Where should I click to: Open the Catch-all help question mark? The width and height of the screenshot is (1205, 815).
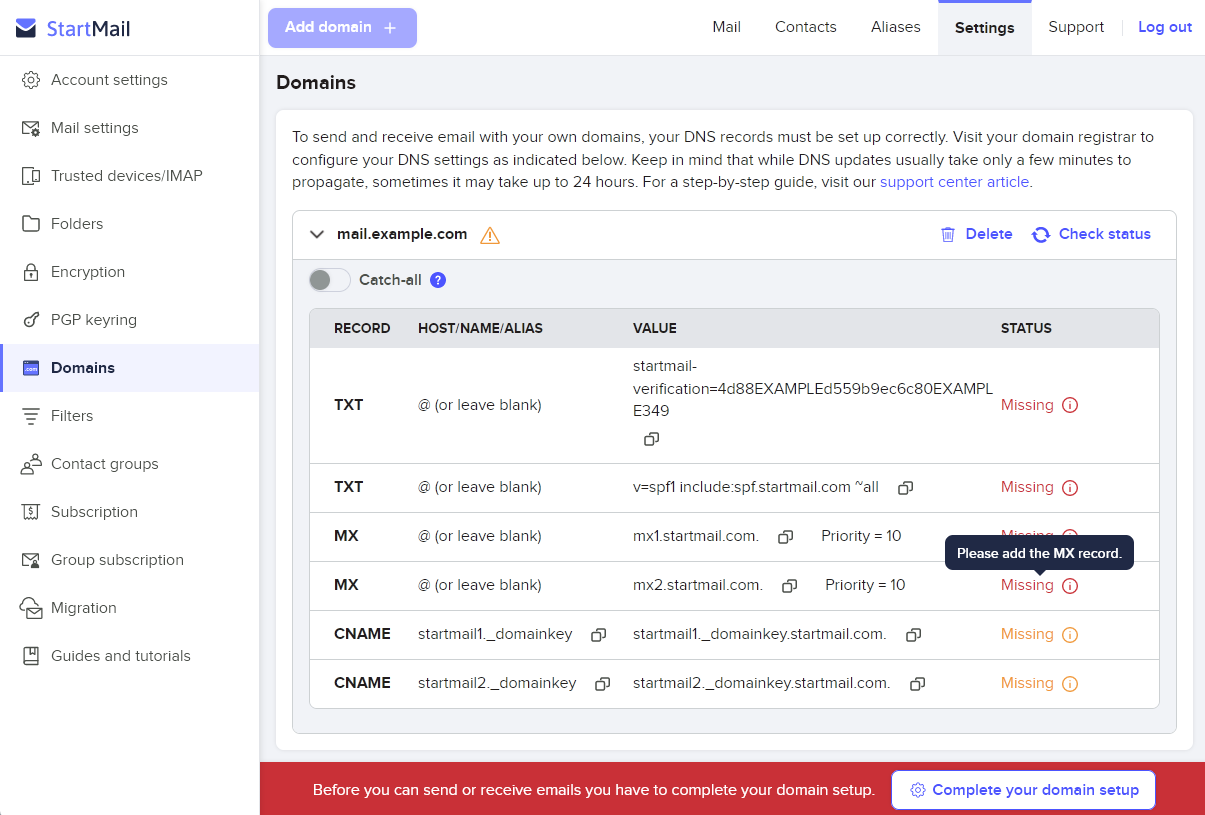437,280
